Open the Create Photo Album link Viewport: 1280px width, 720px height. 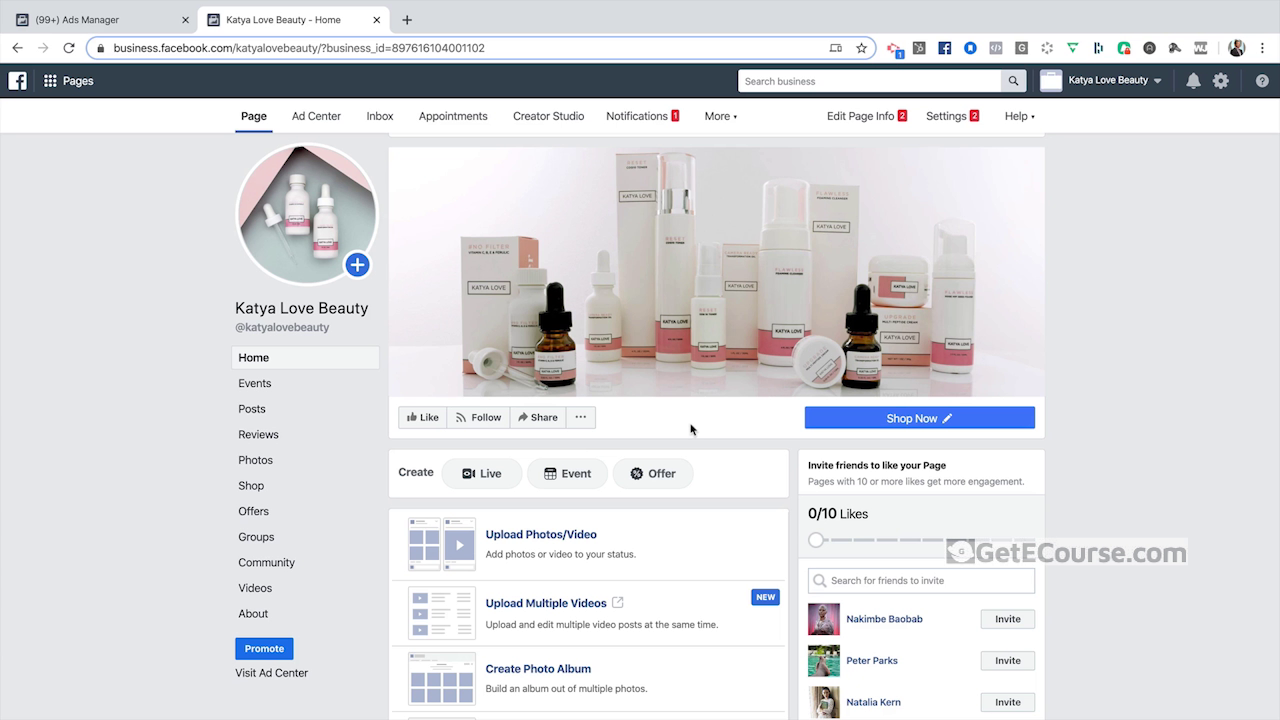538,669
